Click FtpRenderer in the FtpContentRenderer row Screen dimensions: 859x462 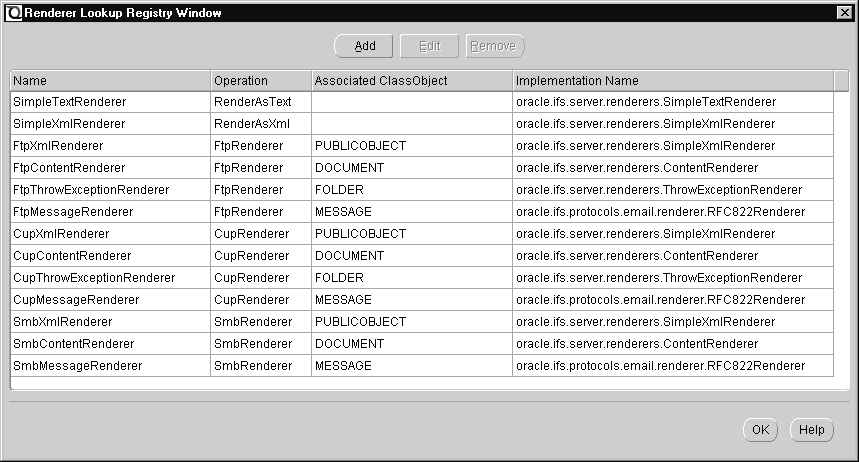point(261,168)
